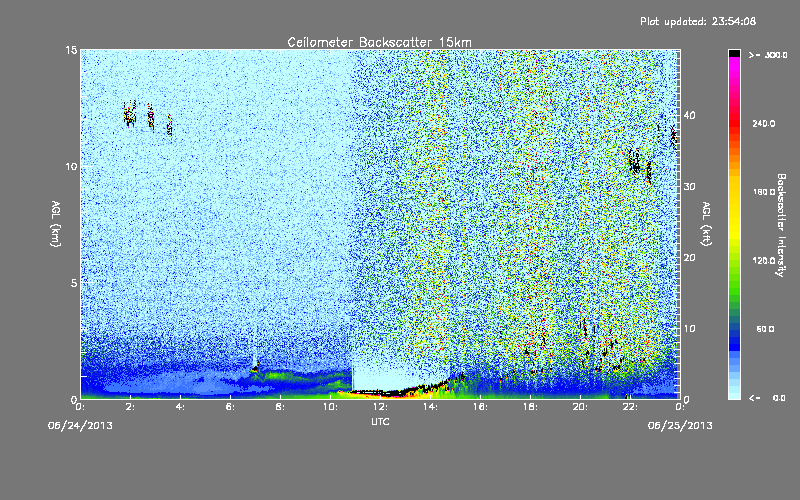This screenshot has height=500, width=800.
Task: Click the 30 tick on the kft axis
Action: [689, 187]
